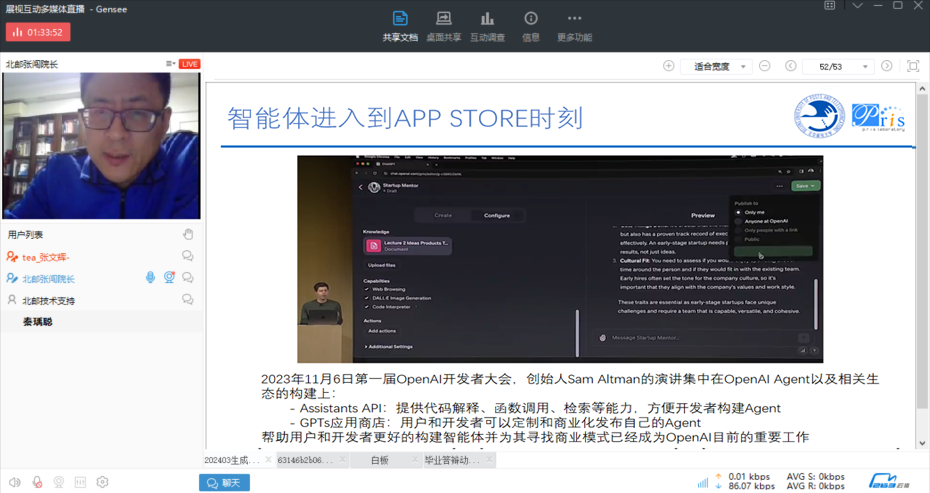This screenshot has width=930, height=493.
Task: Open the 聊天 chat button
Action: coord(224,483)
